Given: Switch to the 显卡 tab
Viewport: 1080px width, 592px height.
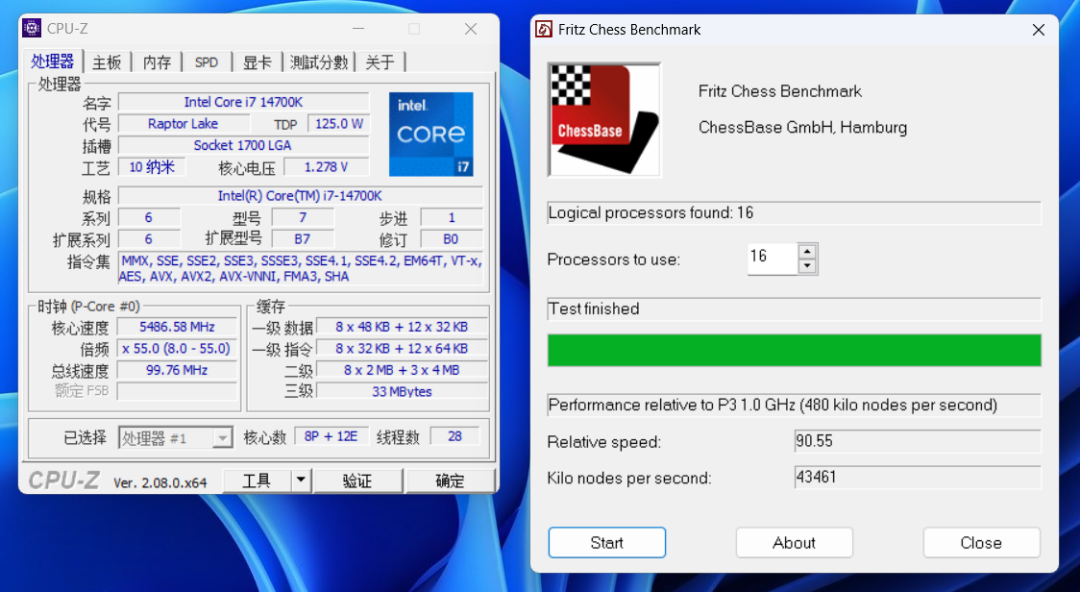Looking at the screenshot, I should 256,63.
